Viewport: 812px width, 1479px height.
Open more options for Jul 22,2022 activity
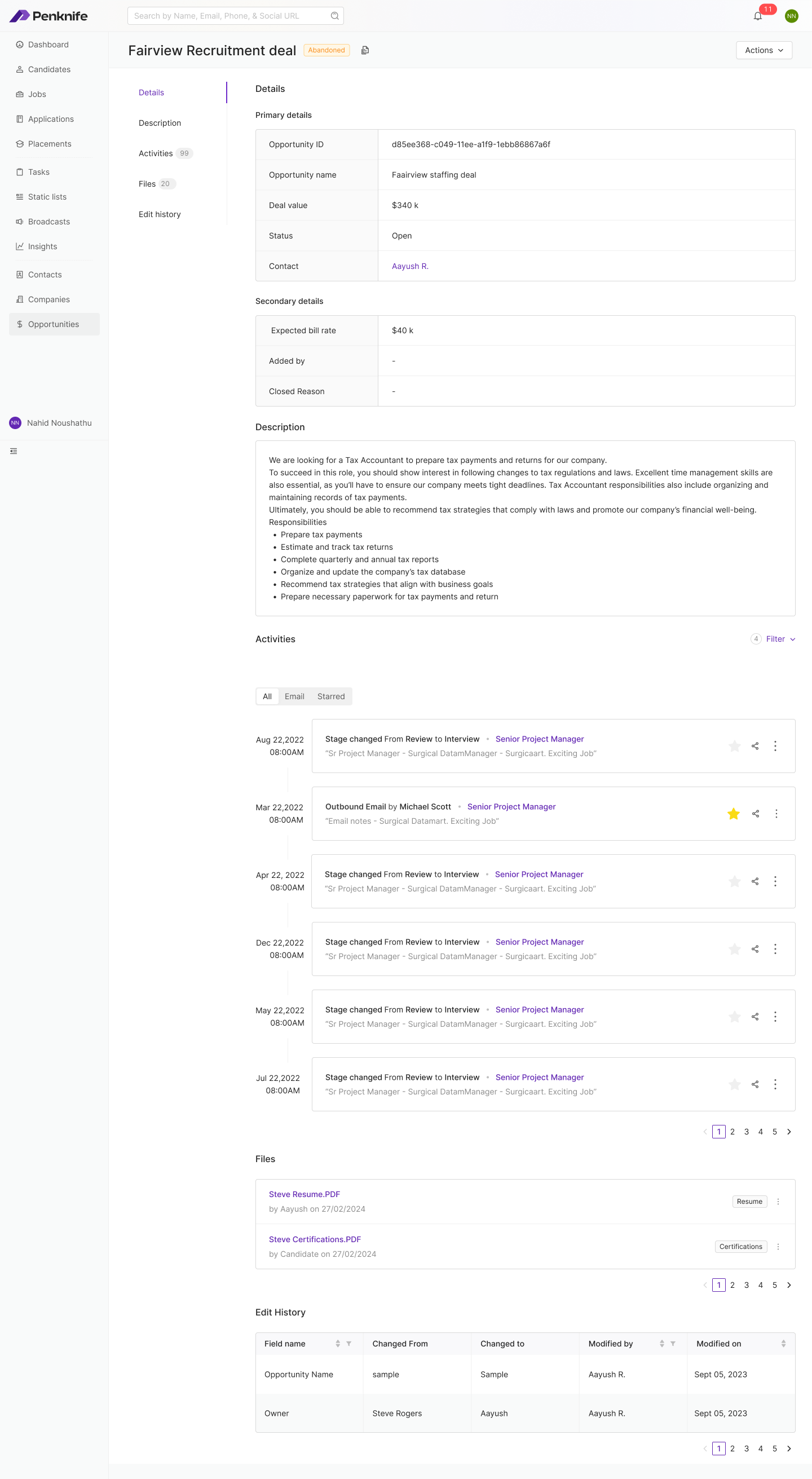[775, 1084]
